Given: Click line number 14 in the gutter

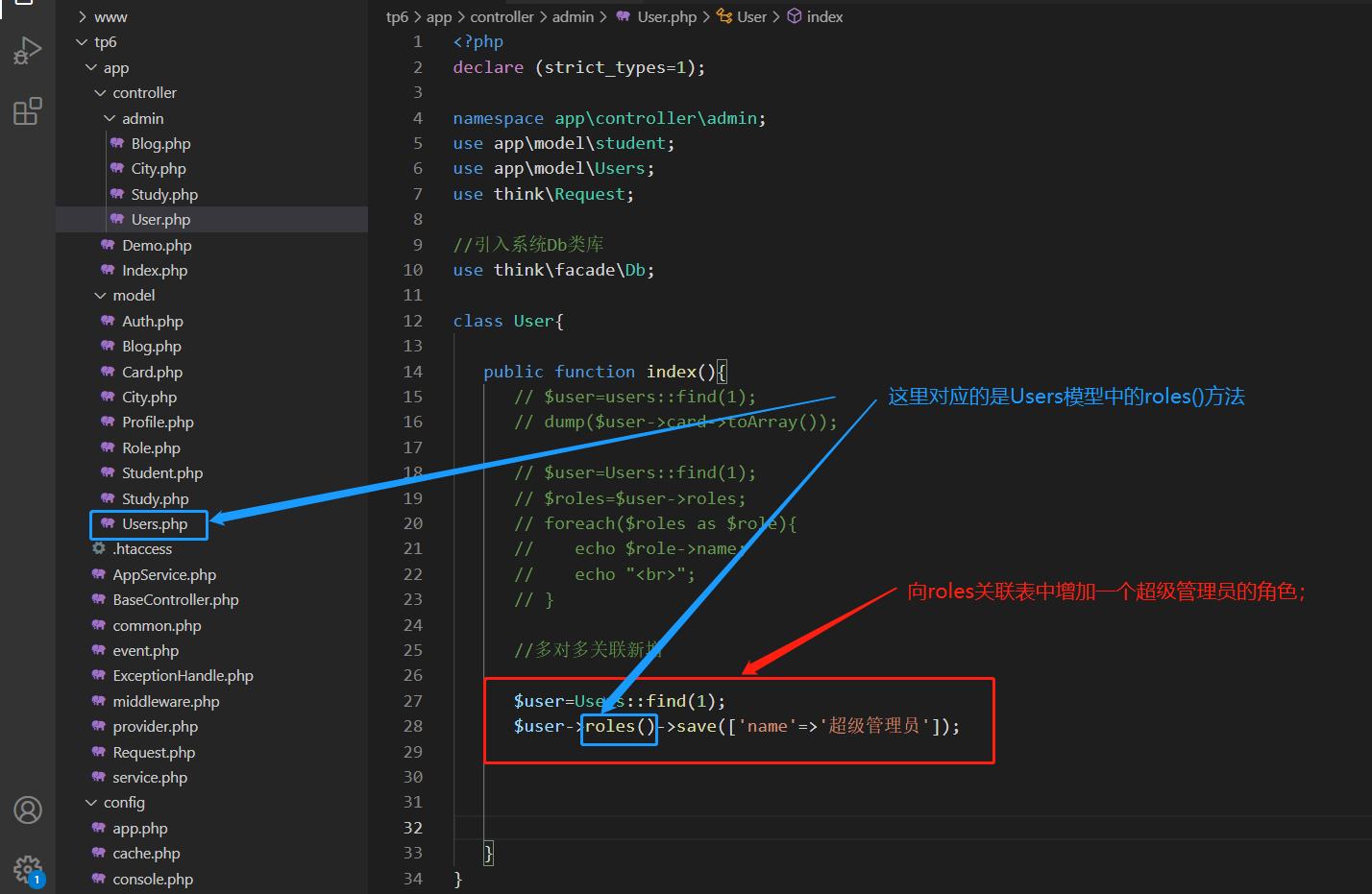Looking at the screenshot, I should (412, 372).
